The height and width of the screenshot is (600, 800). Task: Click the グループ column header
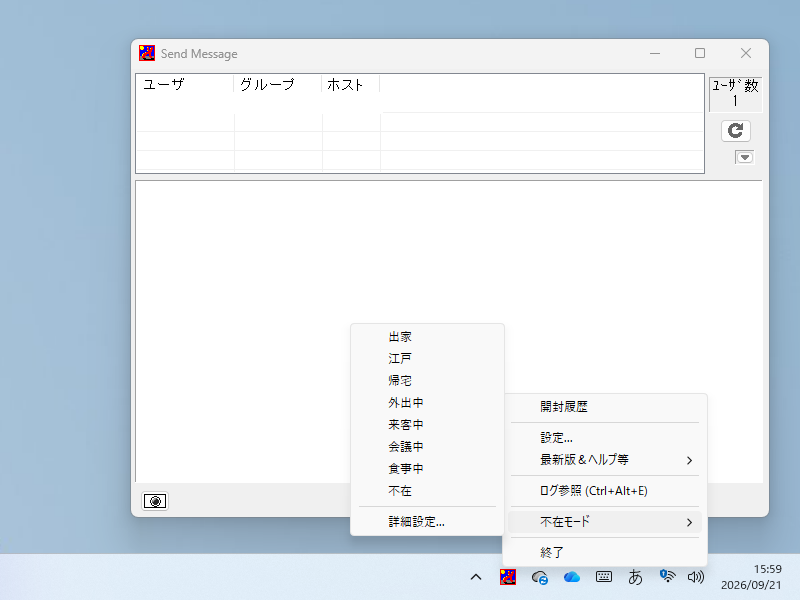278,84
